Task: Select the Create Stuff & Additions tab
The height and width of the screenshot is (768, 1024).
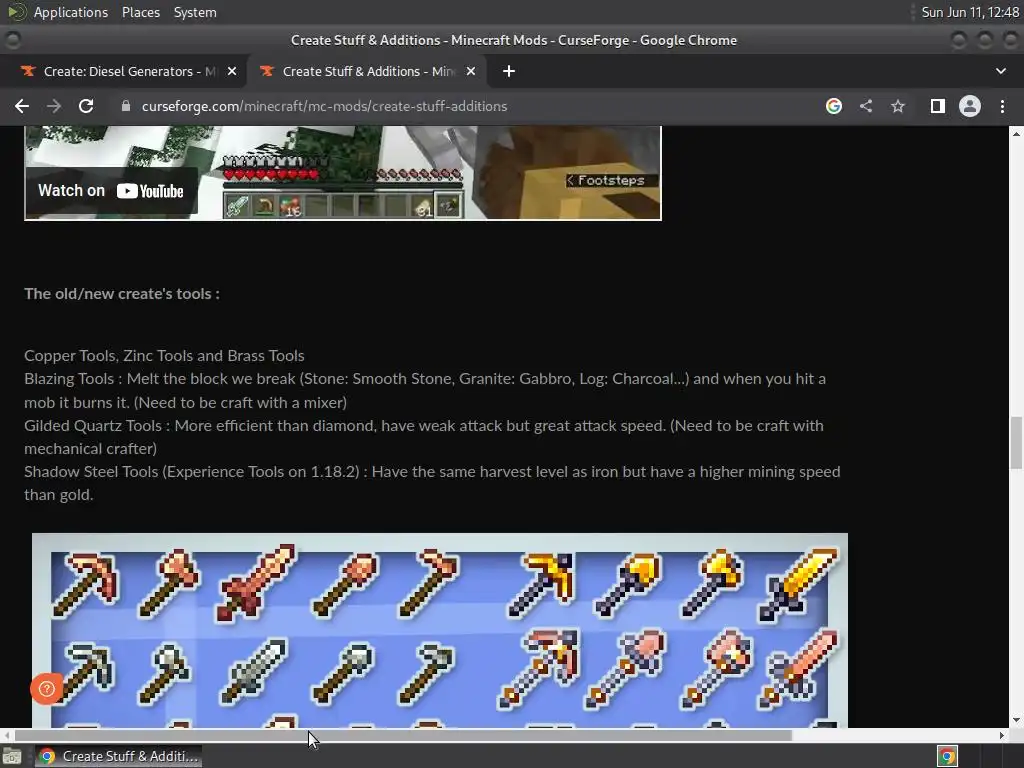Action: point(368,71)
